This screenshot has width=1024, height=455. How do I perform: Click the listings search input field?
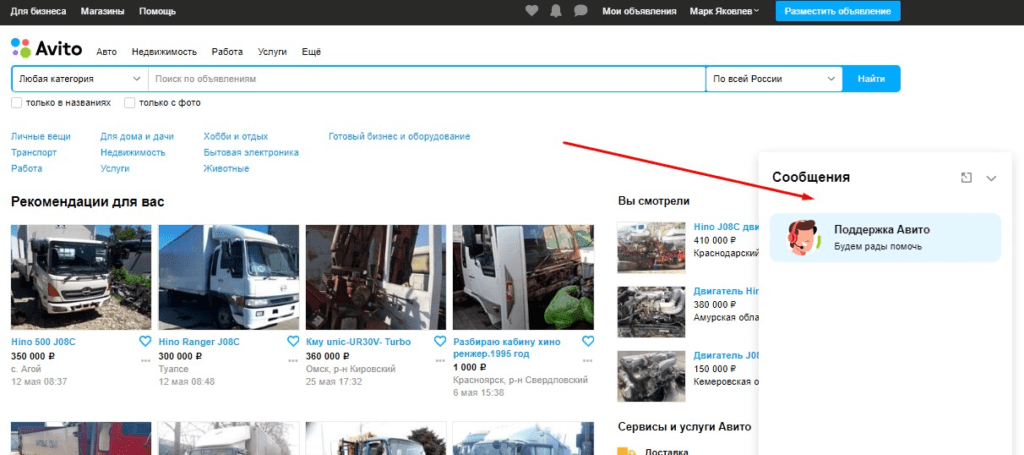click(x=426, y=79)
